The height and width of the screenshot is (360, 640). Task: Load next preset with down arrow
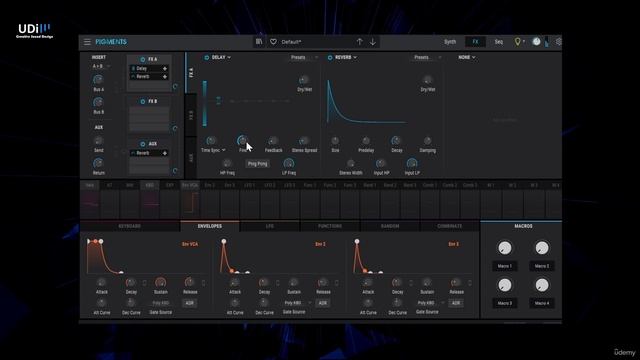tap(373, 42)
